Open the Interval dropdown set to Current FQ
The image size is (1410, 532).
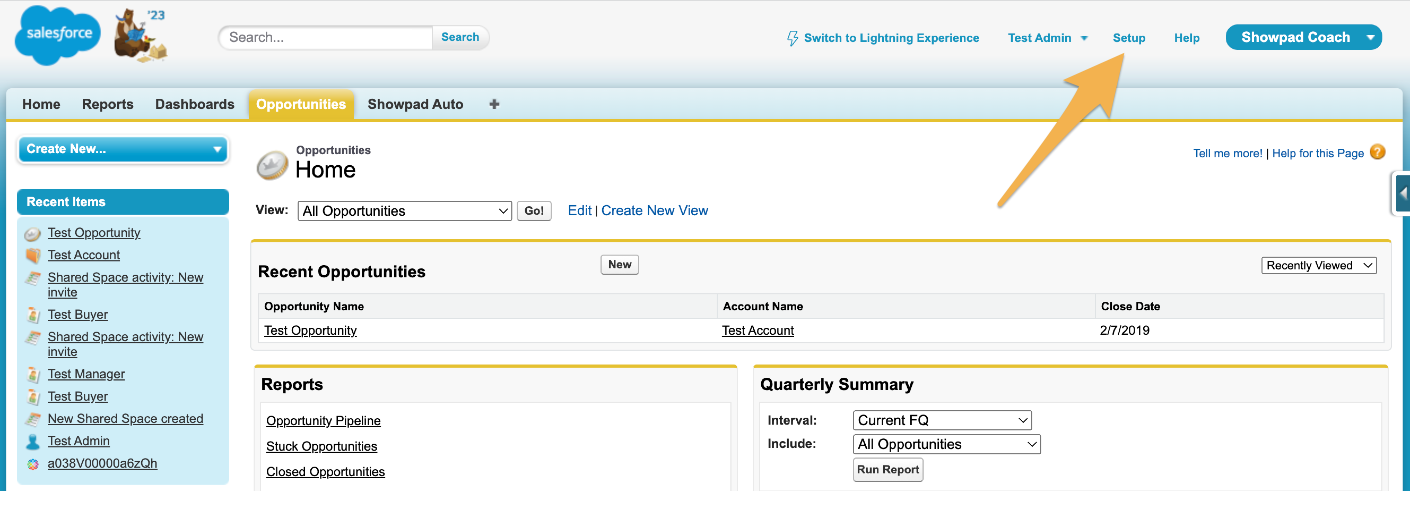pyautogui.click(x=942, y=420)
